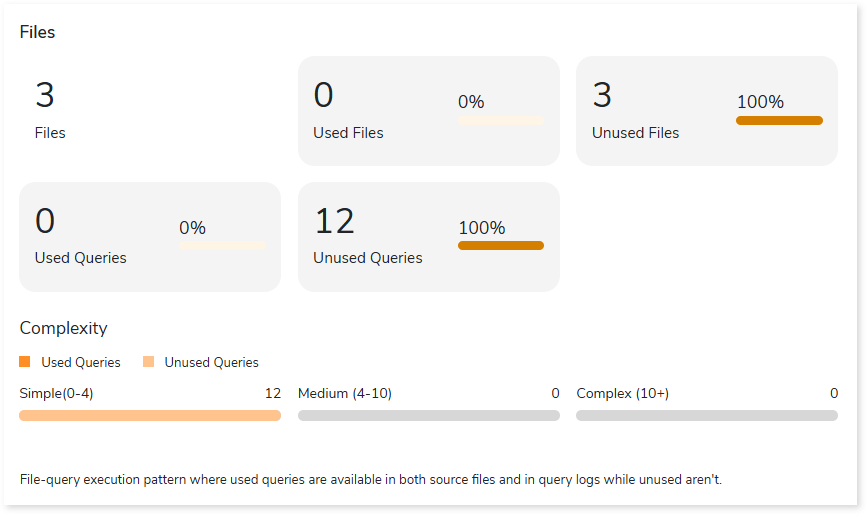
Task: Open the Used Queries card
Action: tap(150, 236)
